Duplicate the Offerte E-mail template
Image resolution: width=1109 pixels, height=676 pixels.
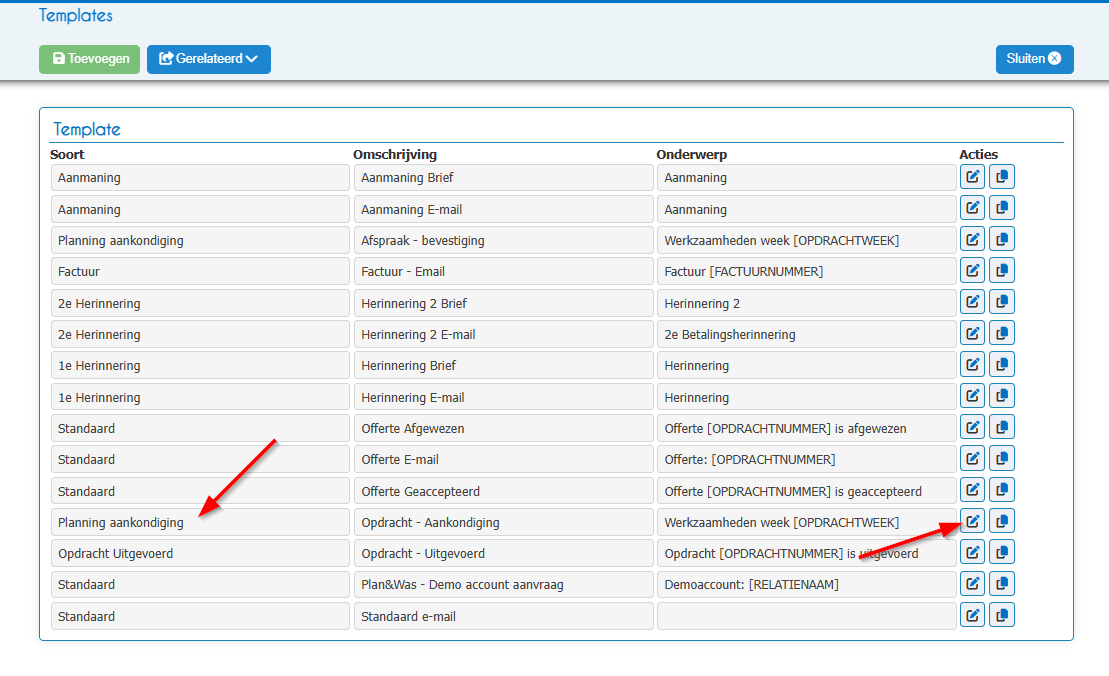(1001, 458)
